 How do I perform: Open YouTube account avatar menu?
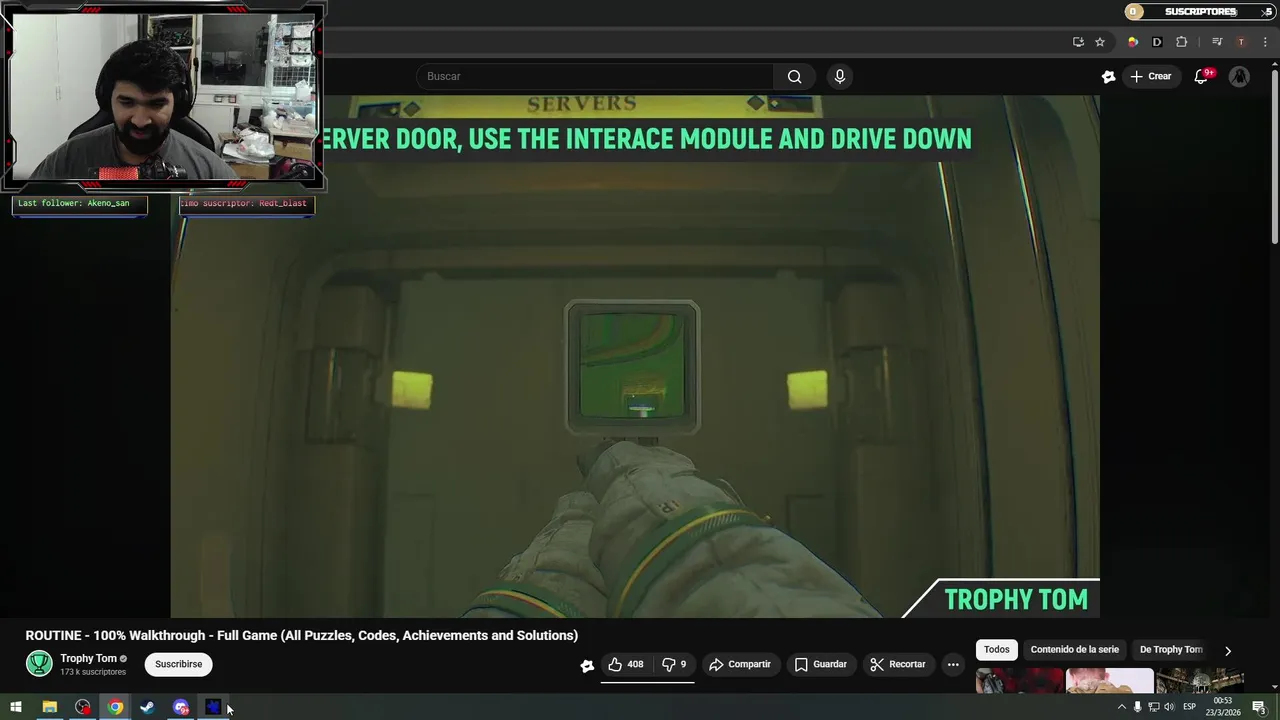pyautogui.click(x=1239, y=77)
